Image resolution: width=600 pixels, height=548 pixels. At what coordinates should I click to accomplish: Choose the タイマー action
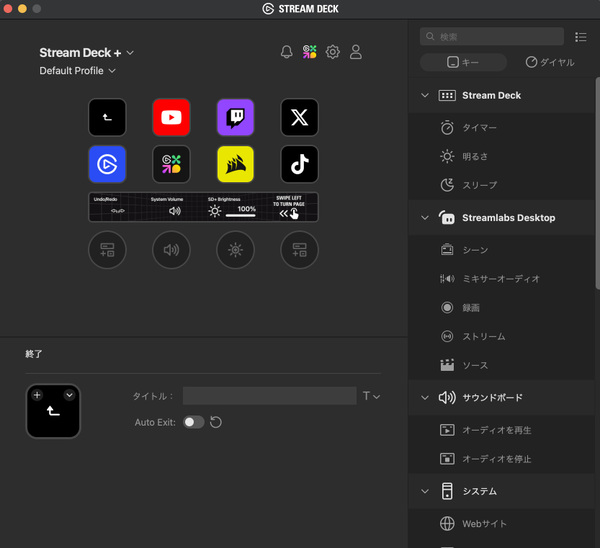tap(501, 127)
